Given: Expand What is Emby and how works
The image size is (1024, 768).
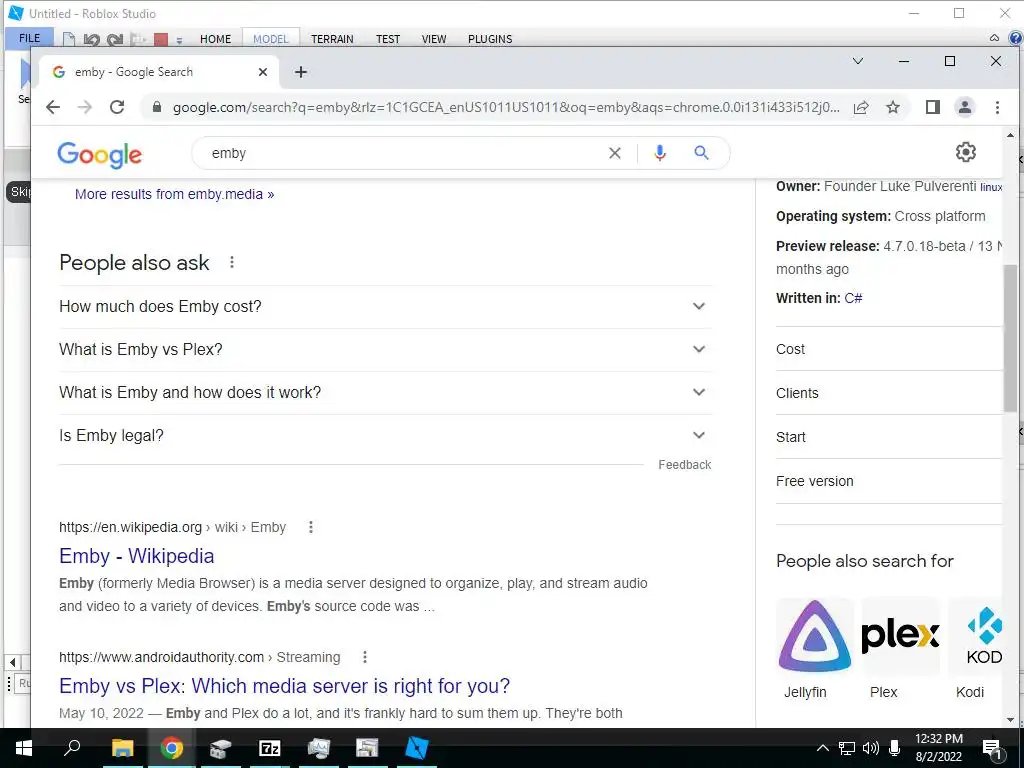Looking at the screenshot, I should pyautogui.click(x=385, y=392).
